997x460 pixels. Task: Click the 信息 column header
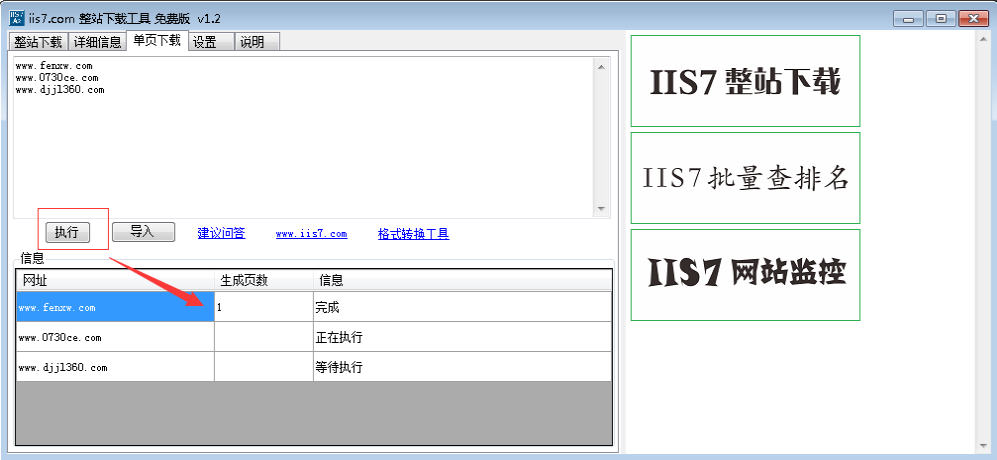pos(462,281)
